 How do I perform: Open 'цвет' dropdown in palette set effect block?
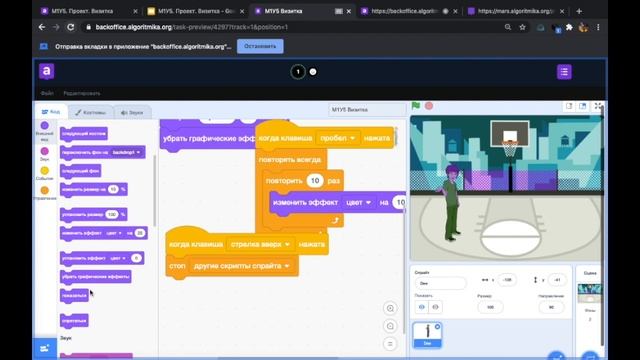(x=118, y=258)
